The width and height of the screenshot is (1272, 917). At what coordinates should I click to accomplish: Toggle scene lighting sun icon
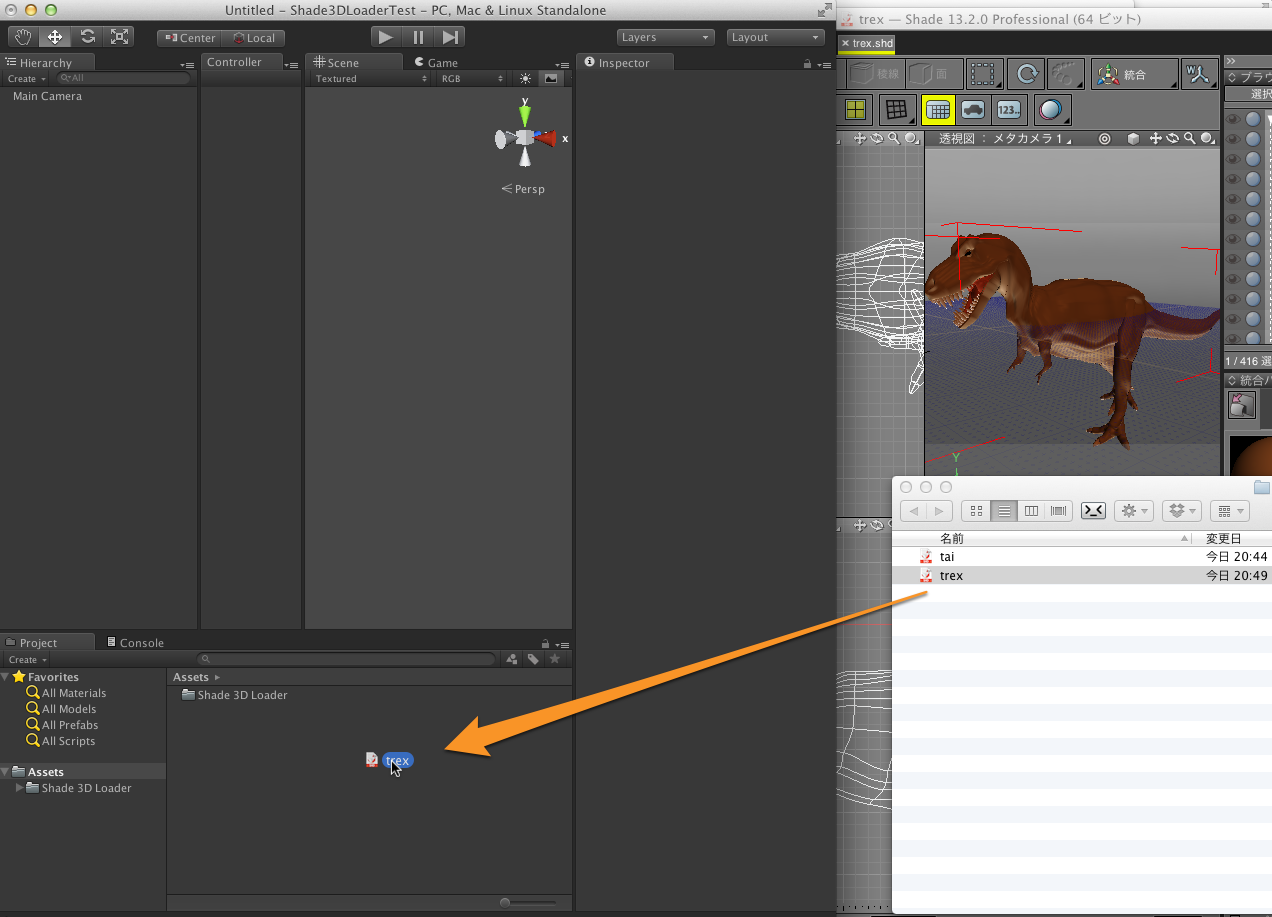coord(526,78)
